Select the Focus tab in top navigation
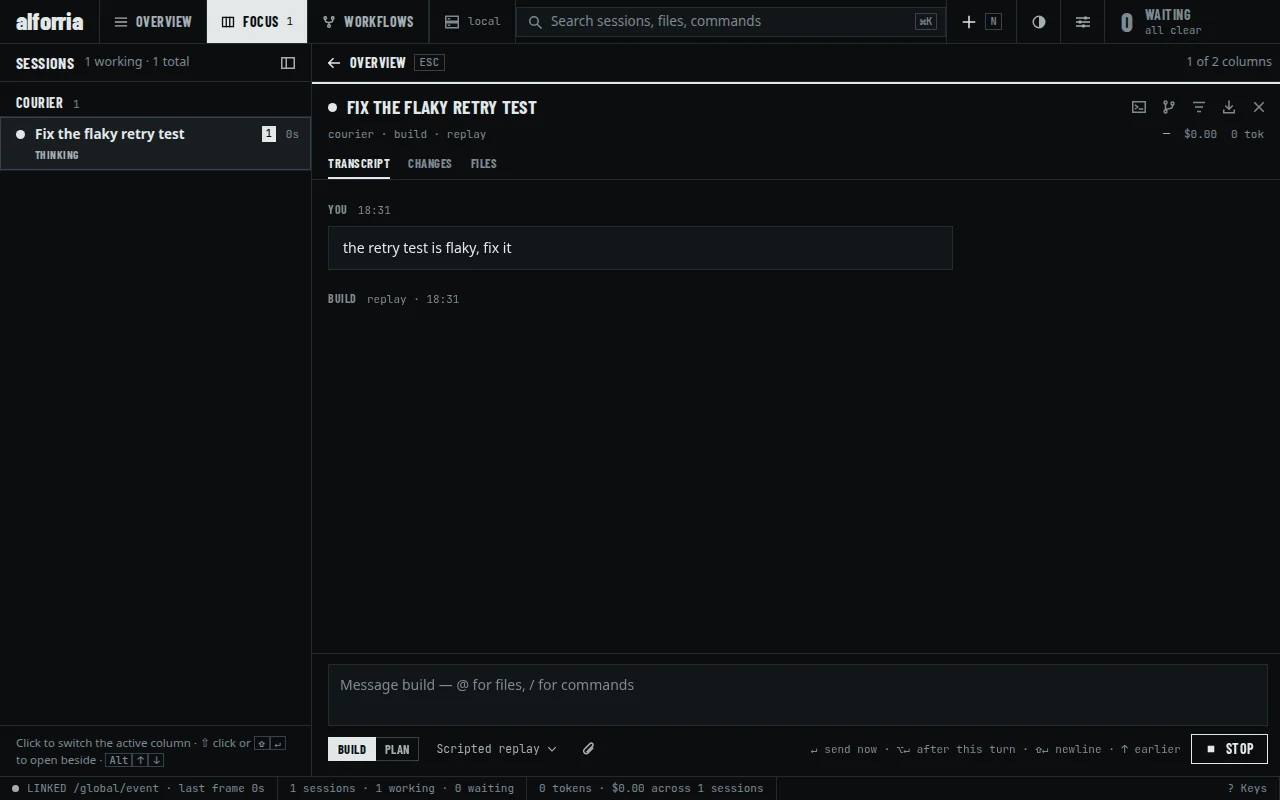The height and width of the screenshot is (800, 1280). [258, 21]
